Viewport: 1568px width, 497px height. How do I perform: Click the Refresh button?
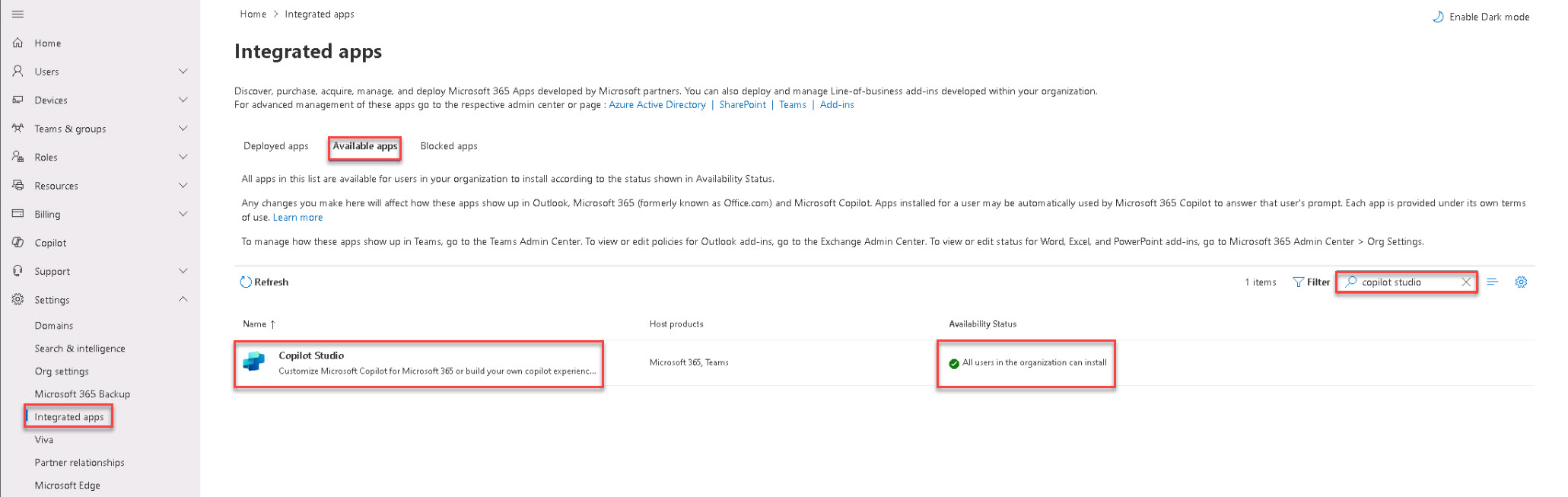coord(264,282)
